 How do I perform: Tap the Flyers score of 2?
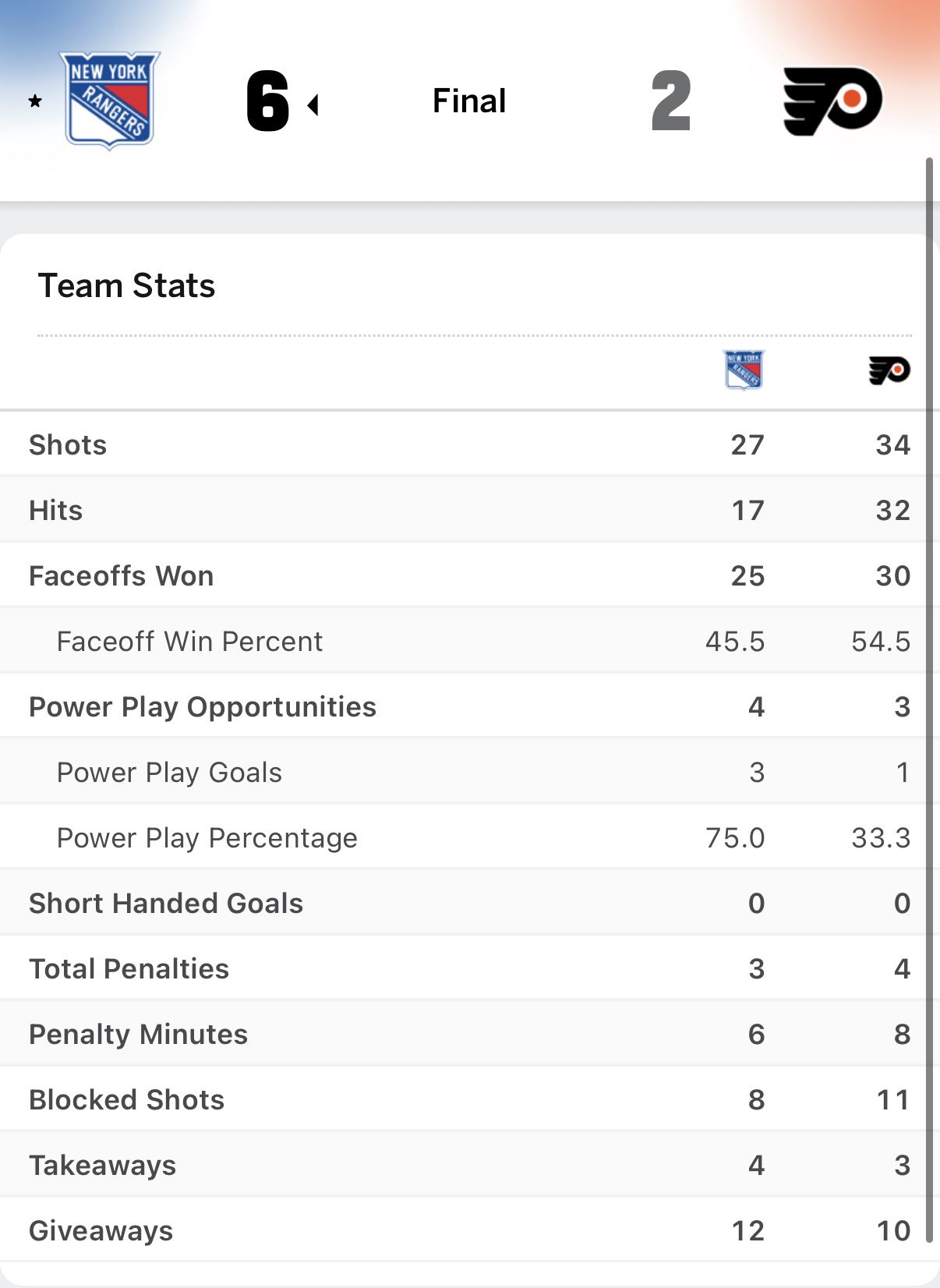pyautogui.click(x=671, y=101)
